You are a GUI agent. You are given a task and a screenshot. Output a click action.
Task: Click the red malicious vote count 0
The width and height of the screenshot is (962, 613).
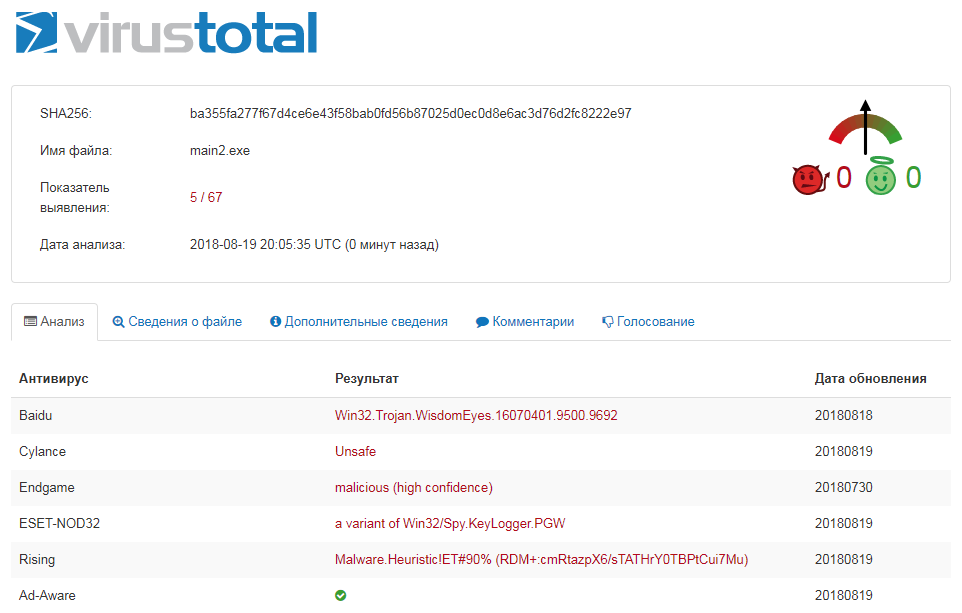pos(844,178)
